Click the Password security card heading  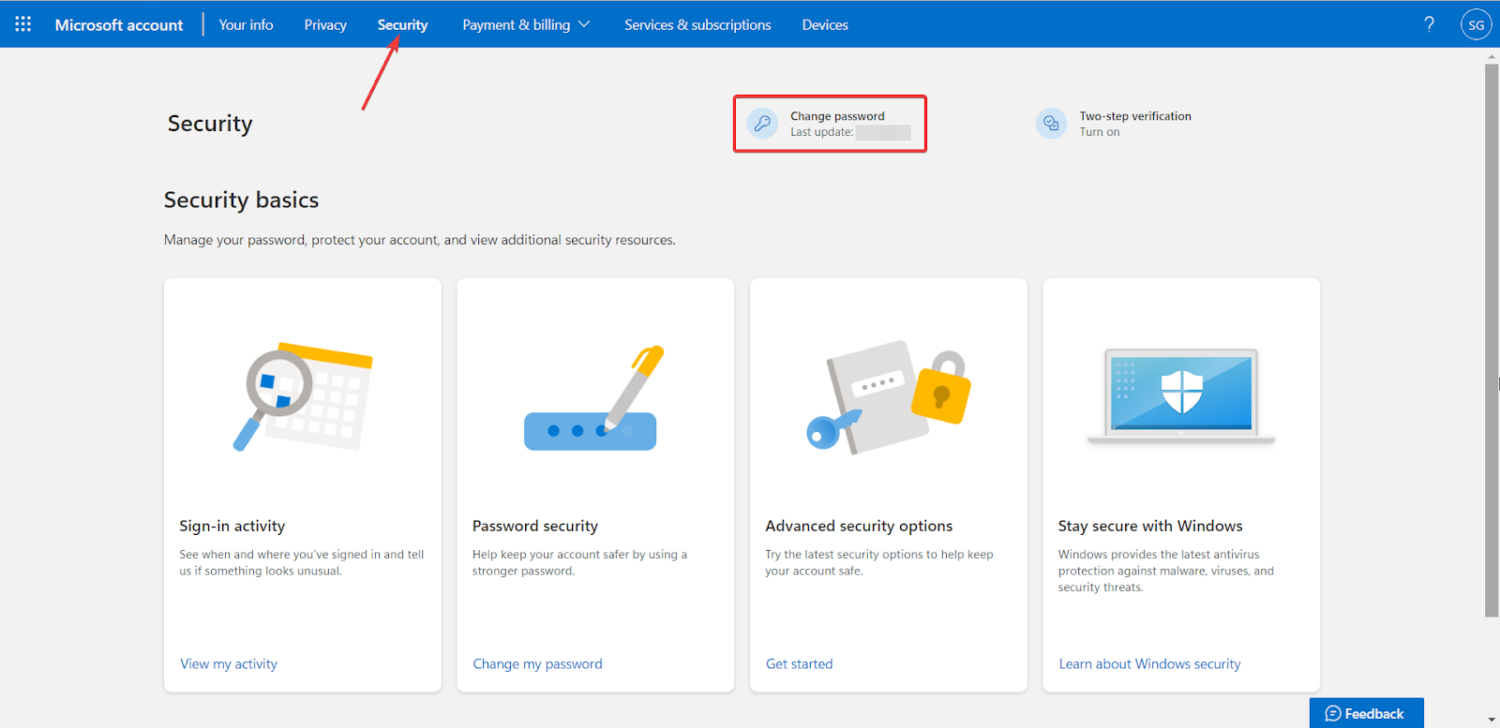click(535, 526)
